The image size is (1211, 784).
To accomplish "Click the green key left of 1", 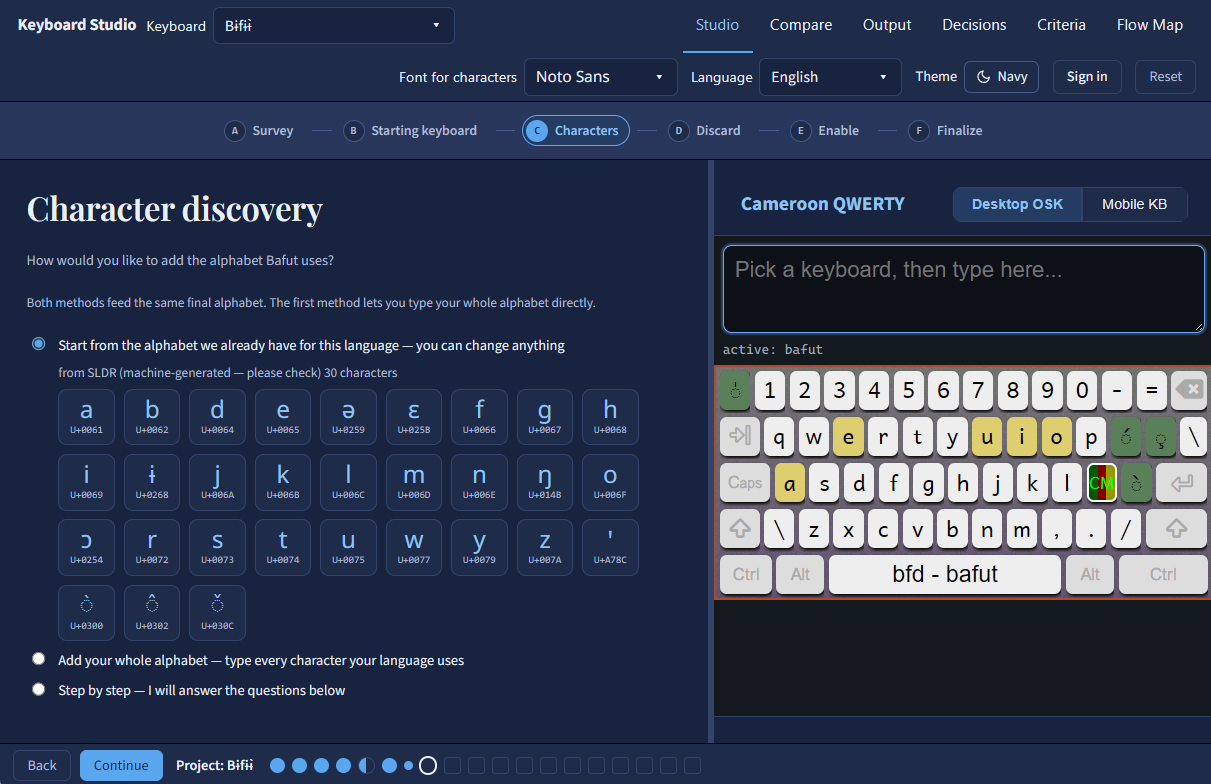I will pos(735,391).
